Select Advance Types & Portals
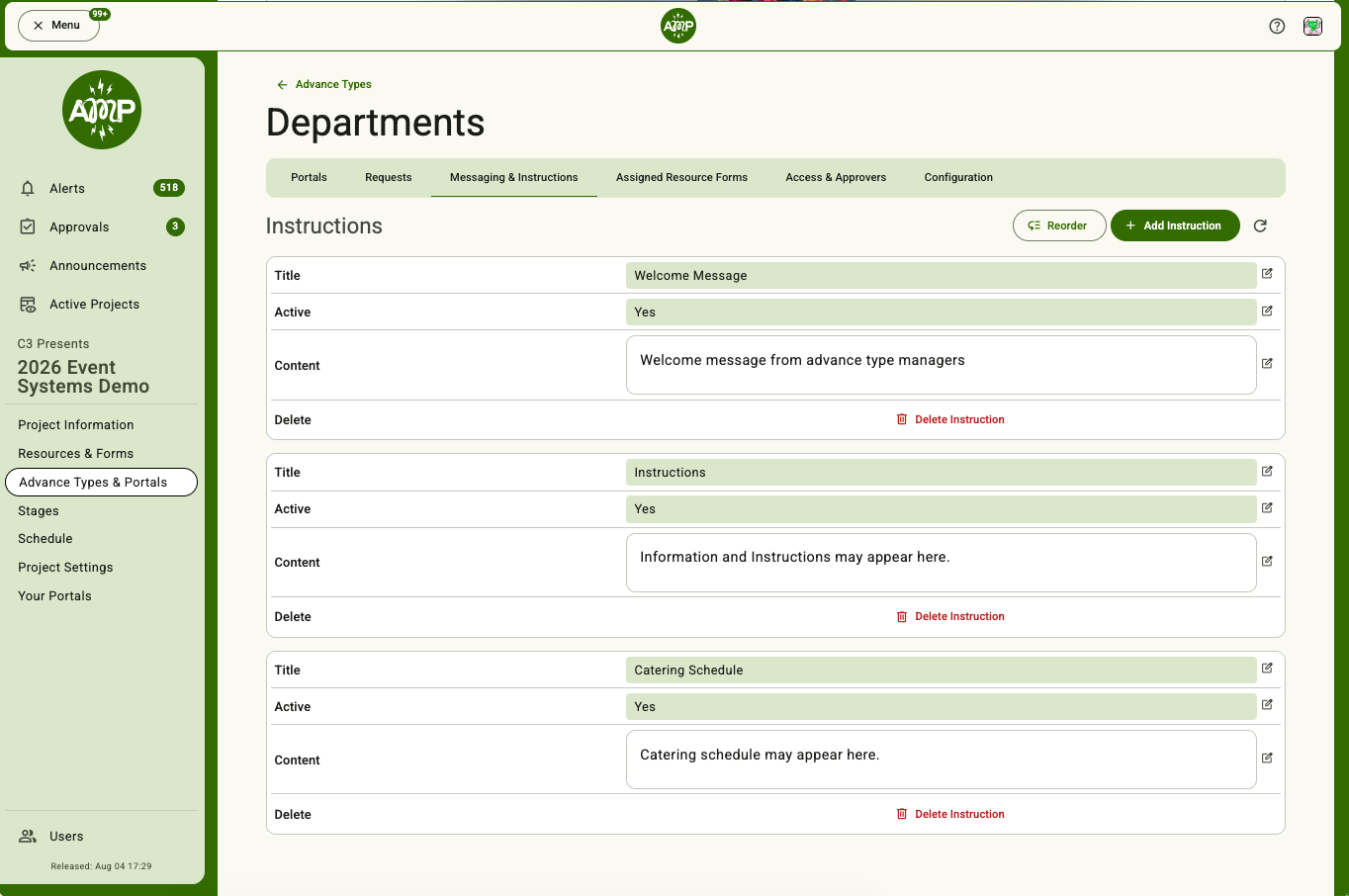Image resolution: width=1349 pixels, height=896 pixels. click(x=101, y=483)
